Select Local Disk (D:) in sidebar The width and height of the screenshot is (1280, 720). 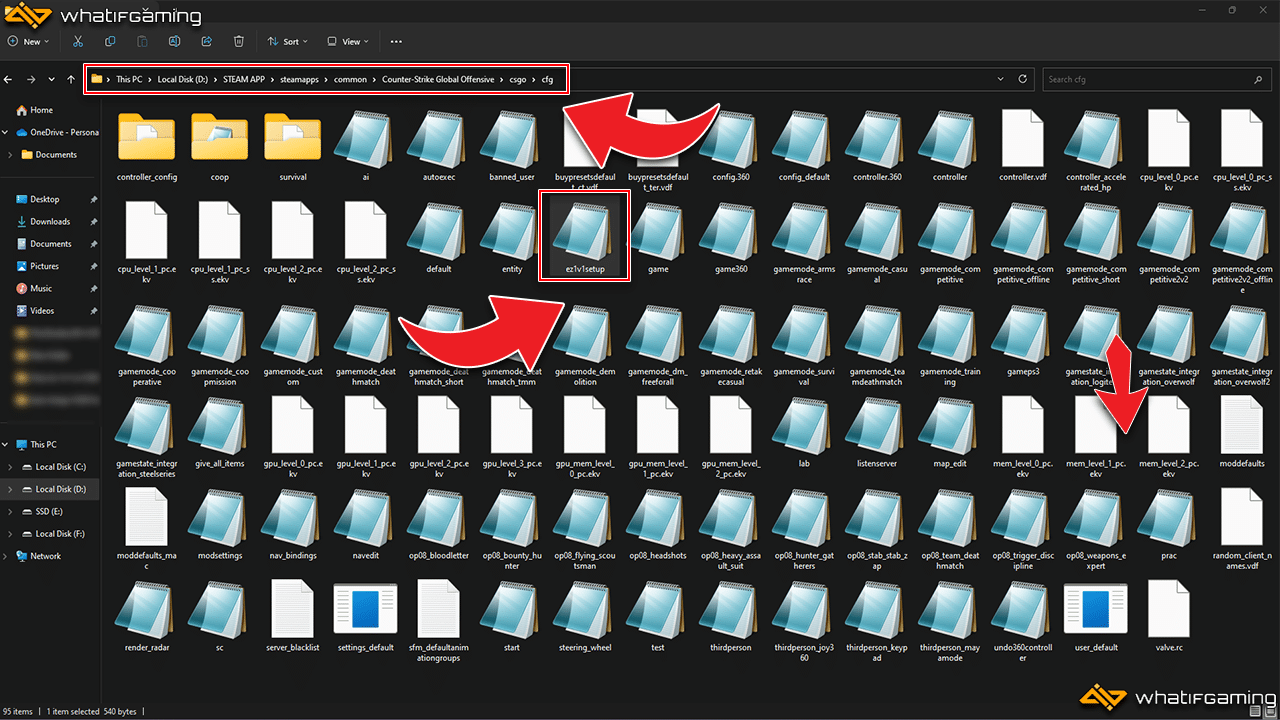50,489
